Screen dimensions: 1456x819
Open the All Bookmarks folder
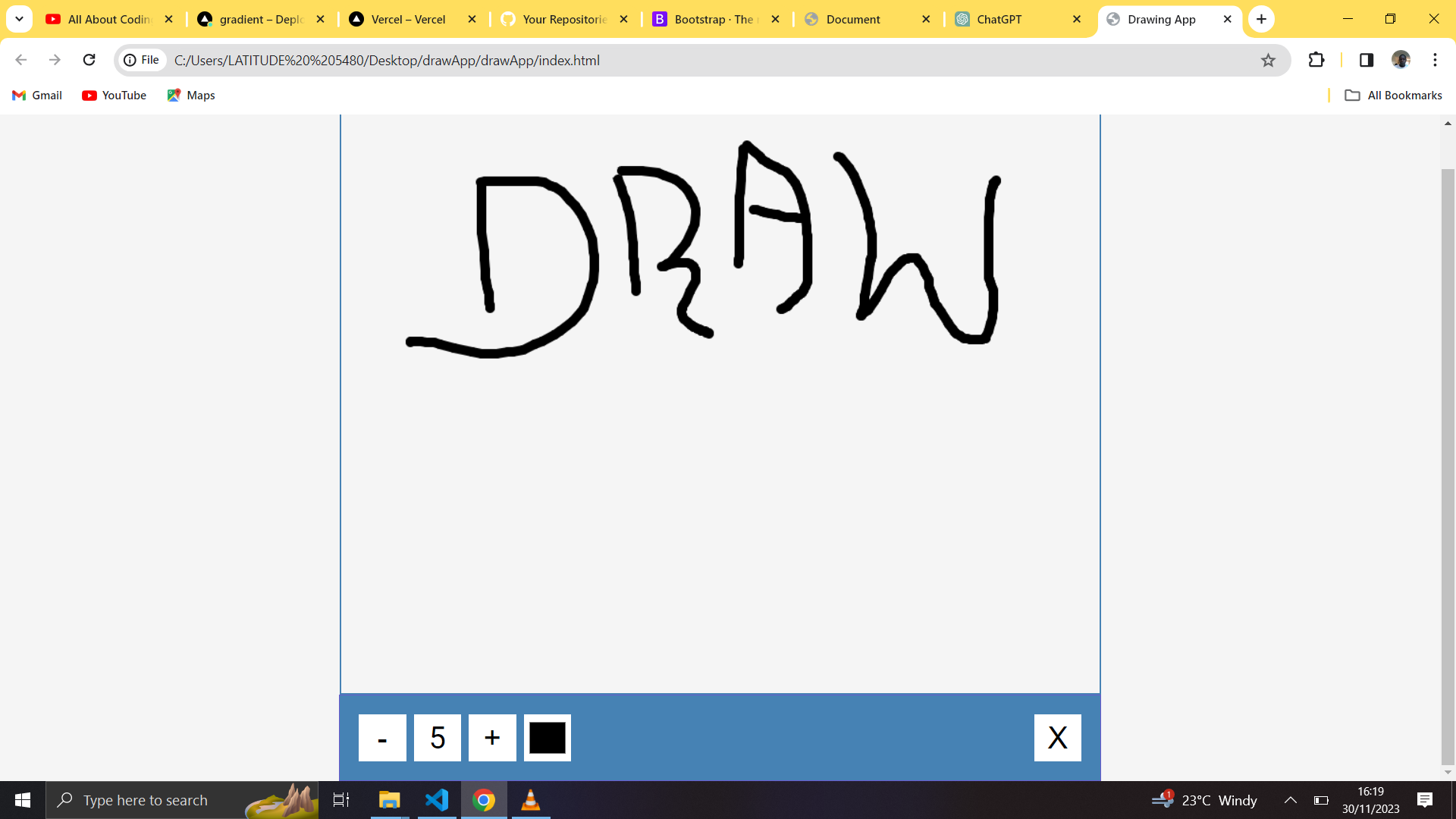pos(1393,95)
